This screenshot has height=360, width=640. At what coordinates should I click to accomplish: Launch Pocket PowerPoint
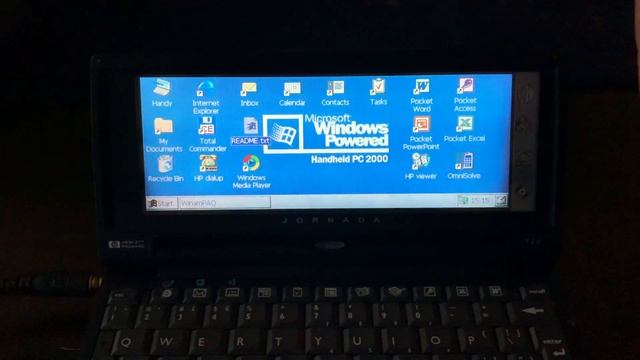coord(421,133)
